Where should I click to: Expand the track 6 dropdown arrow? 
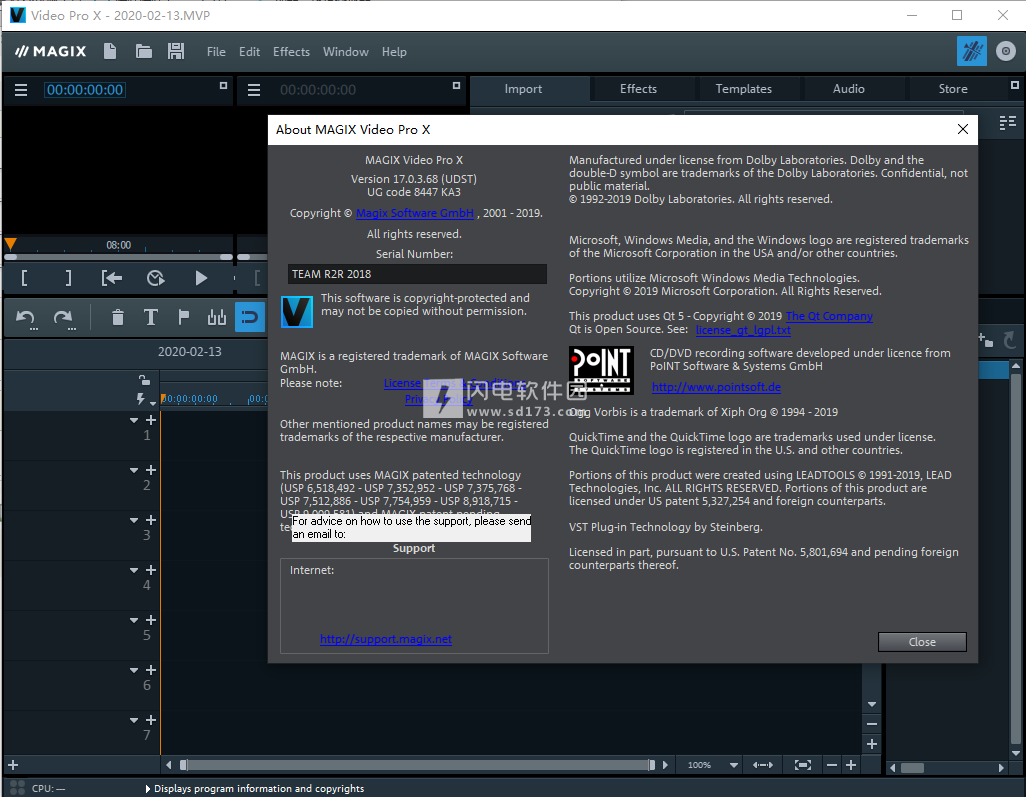pos(134,670)
